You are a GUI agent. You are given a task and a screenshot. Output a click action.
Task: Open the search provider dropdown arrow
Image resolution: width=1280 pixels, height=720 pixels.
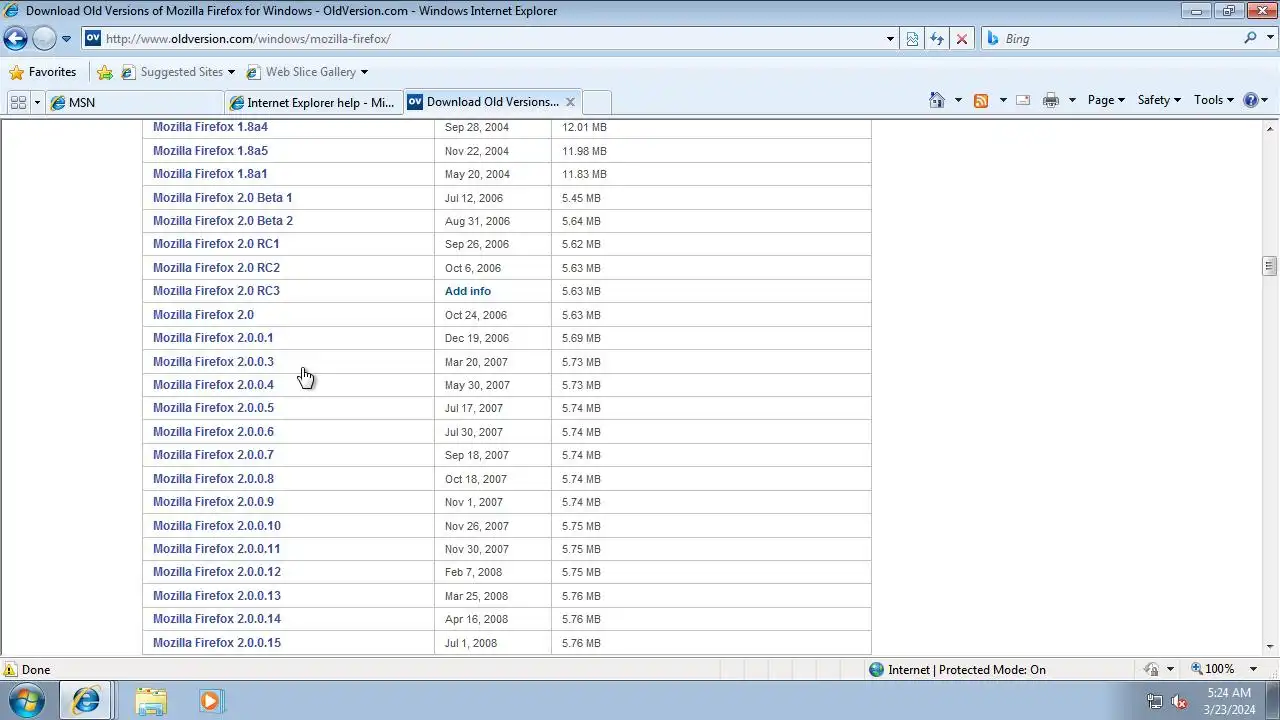(1269, 39)
